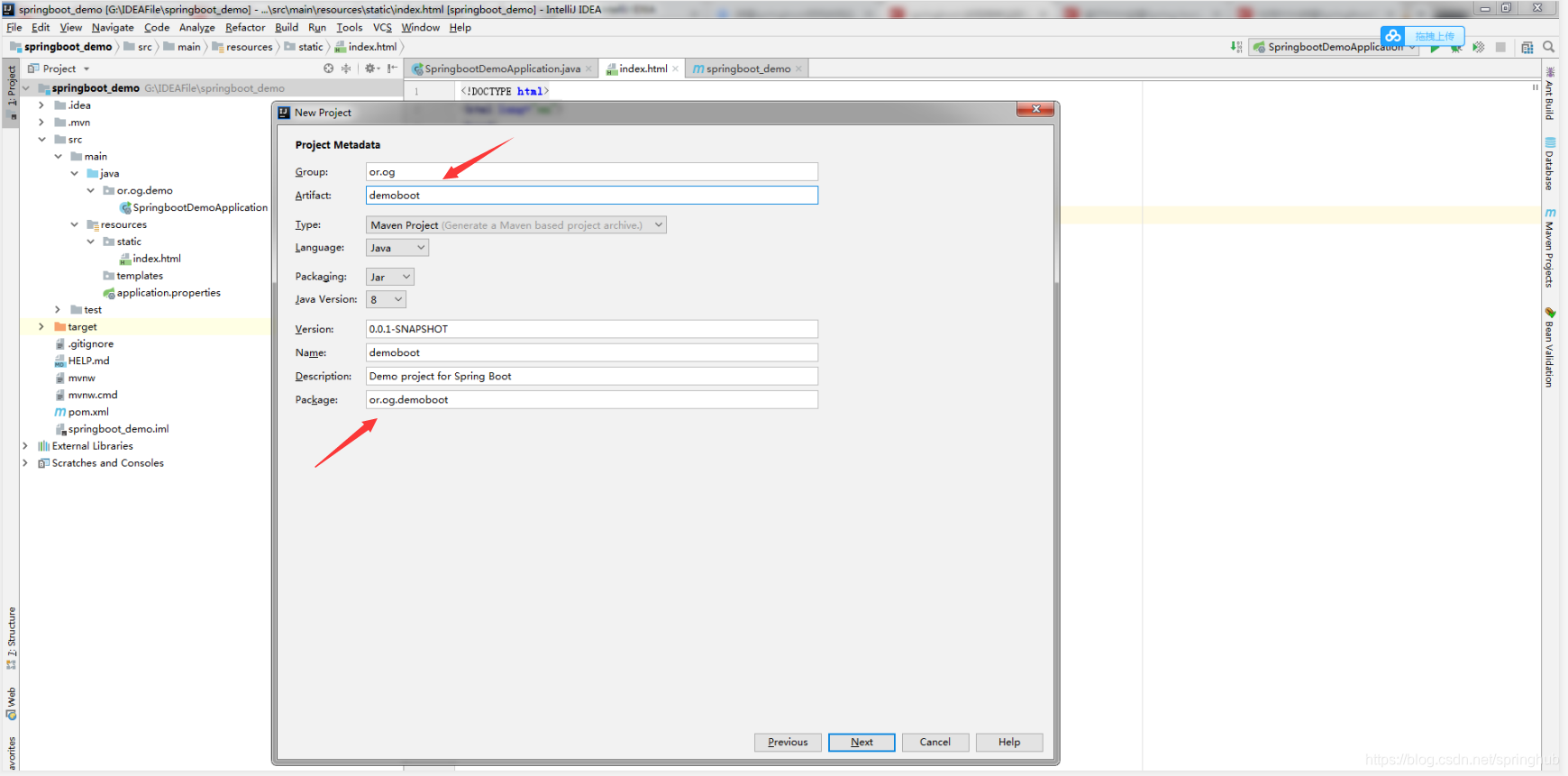Hide the Project tool window icon
This screenshot has height=776, width=1568.
[392, 68]
